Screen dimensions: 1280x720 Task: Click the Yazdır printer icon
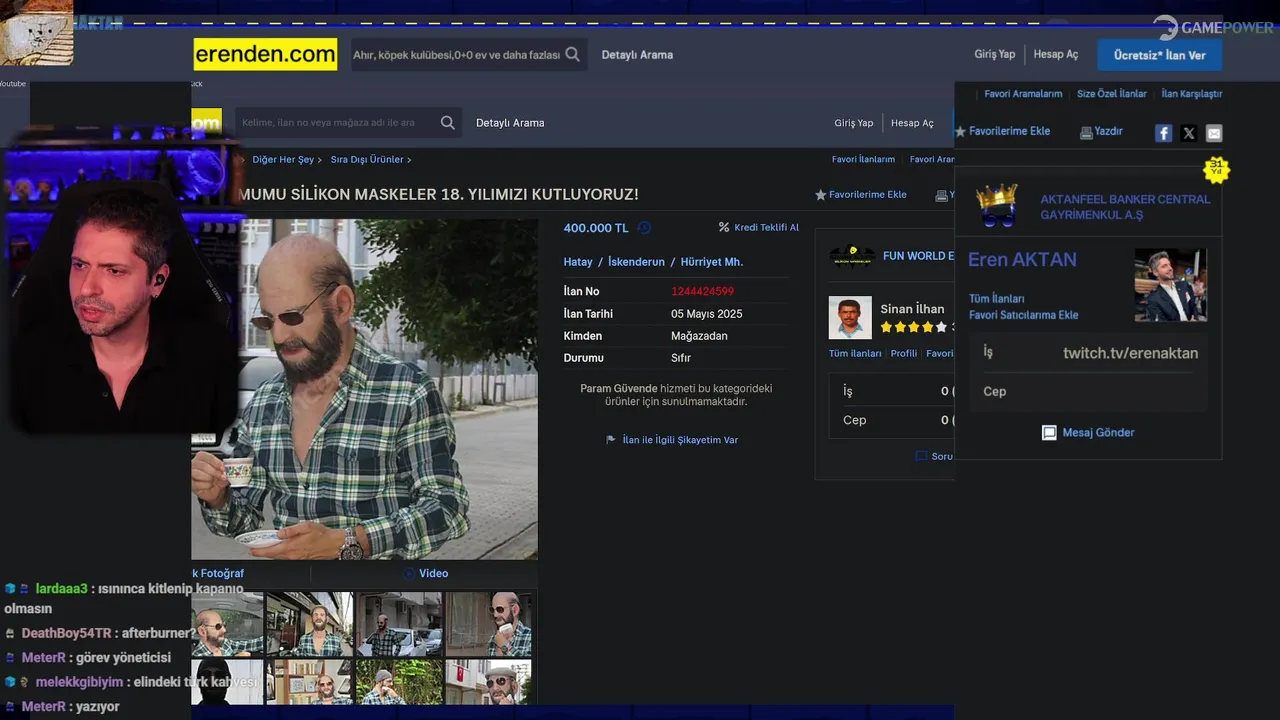[1086, 132]
